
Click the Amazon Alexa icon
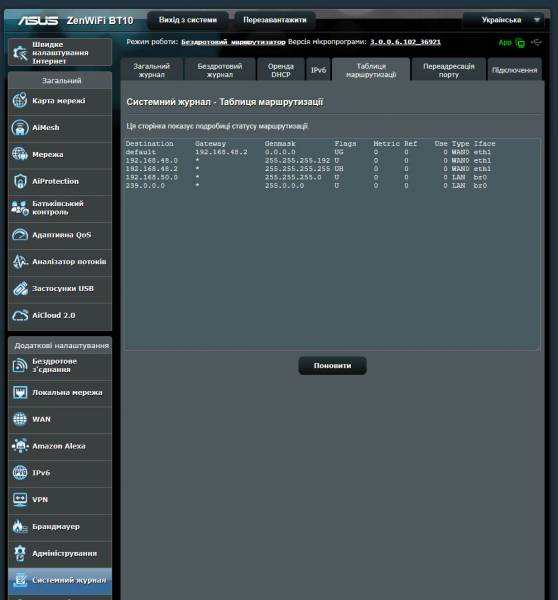(x=20, y=446)
